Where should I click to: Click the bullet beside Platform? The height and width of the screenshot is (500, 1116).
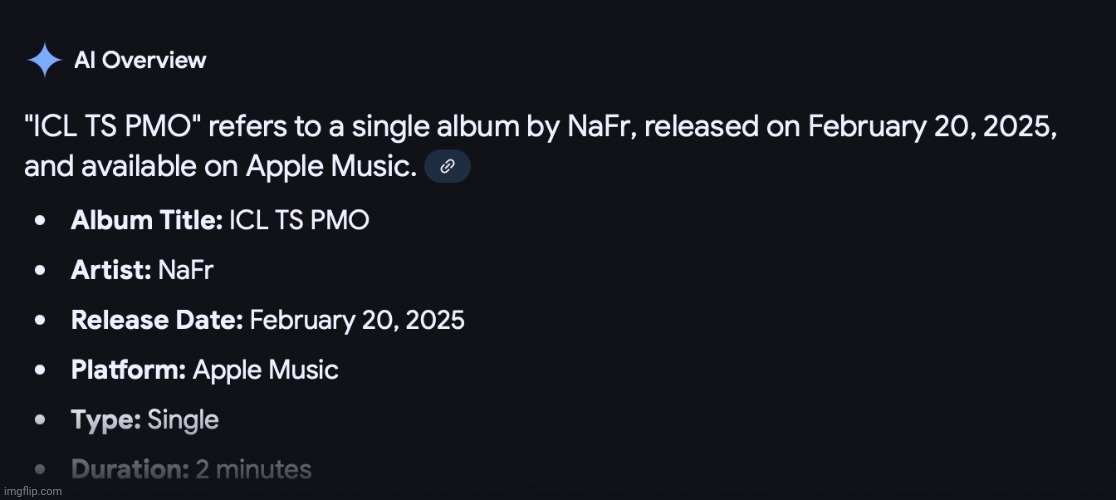[38, 370]
